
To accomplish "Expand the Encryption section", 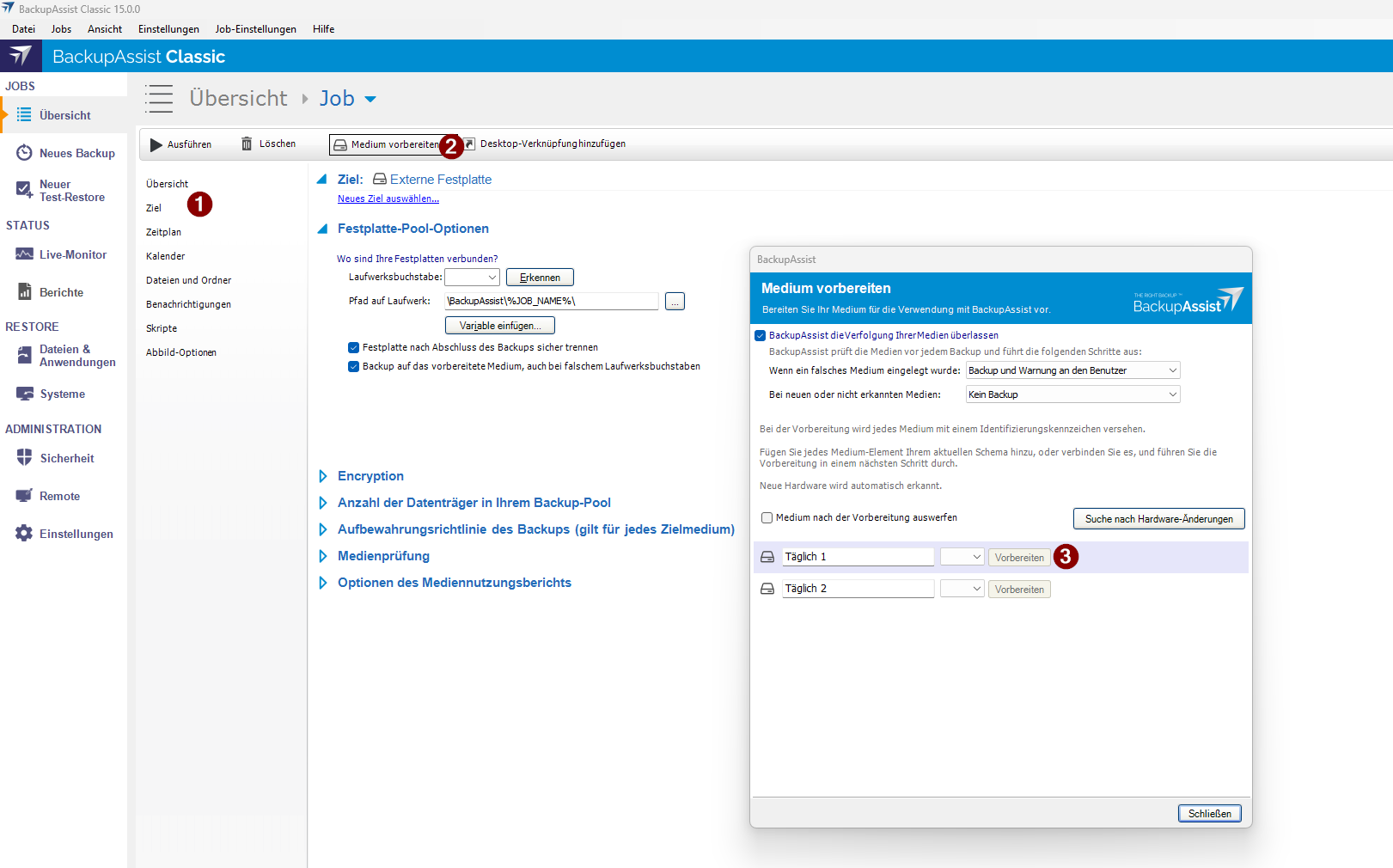I will pos(323,476).
